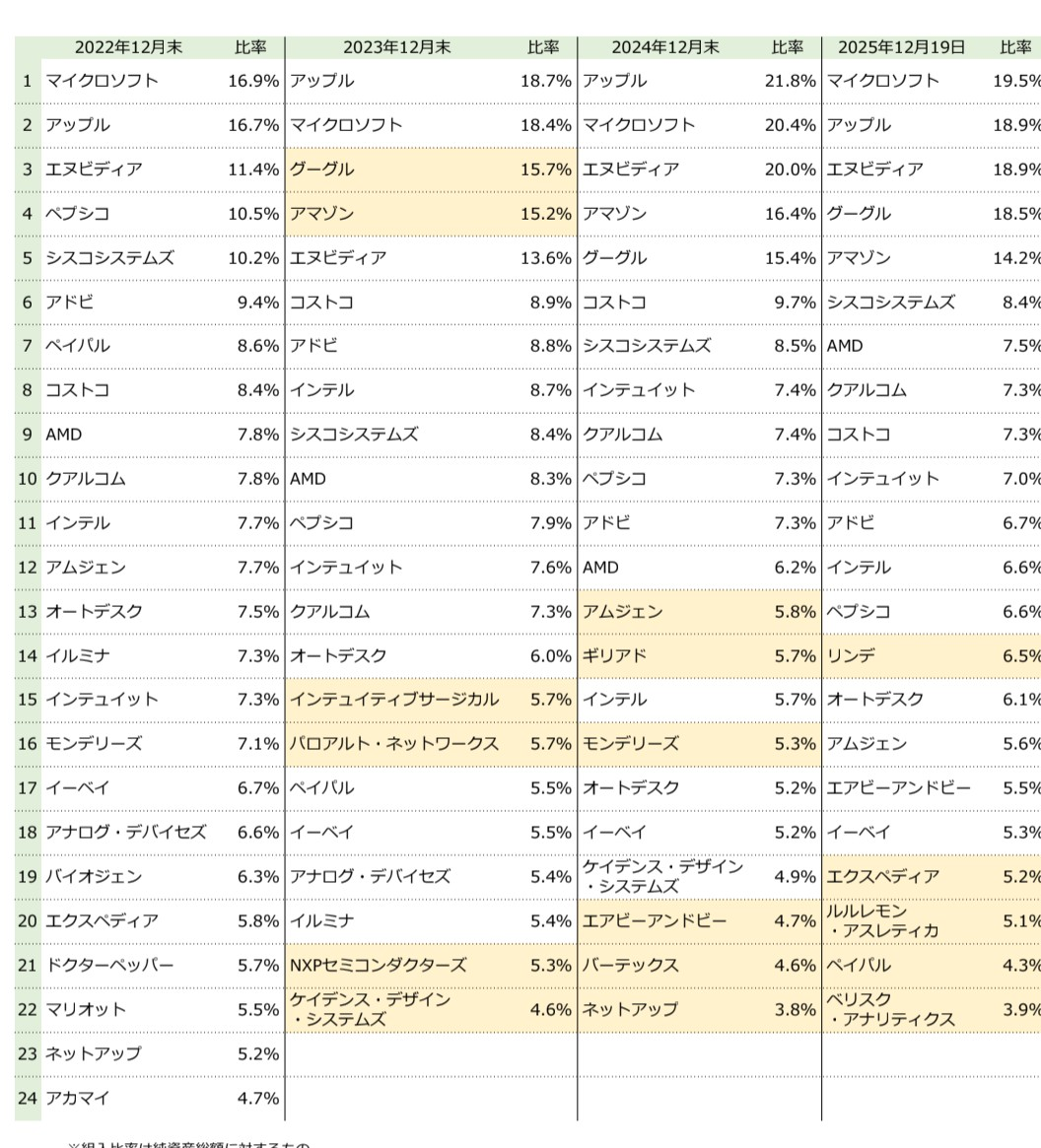Click NXPセミコンダクターズ in 2023 column
1041x1148 pixels.
point(378,965)
